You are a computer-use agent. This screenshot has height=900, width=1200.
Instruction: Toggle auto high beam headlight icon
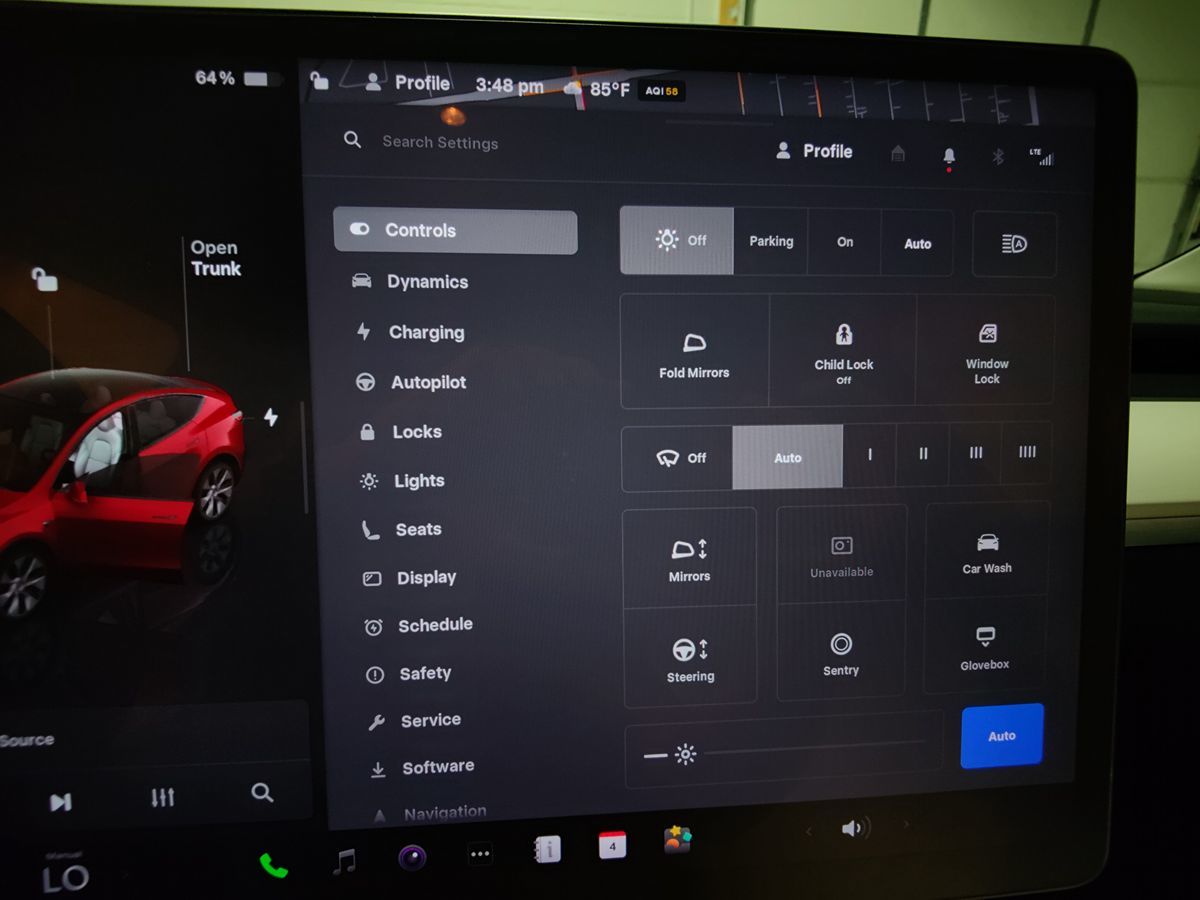[x=1014, y=244]
